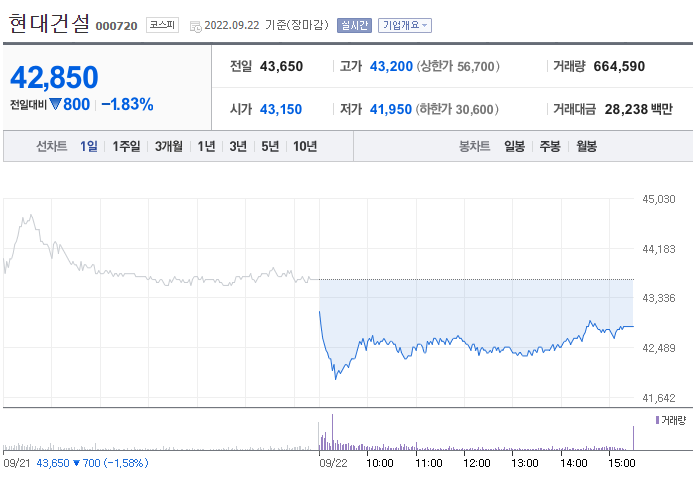Click the 거래량 legend marker in the chart
Image resolution: width=693 pixels, height=480 pixels.
pyautogui.click(x=657, y=420)
